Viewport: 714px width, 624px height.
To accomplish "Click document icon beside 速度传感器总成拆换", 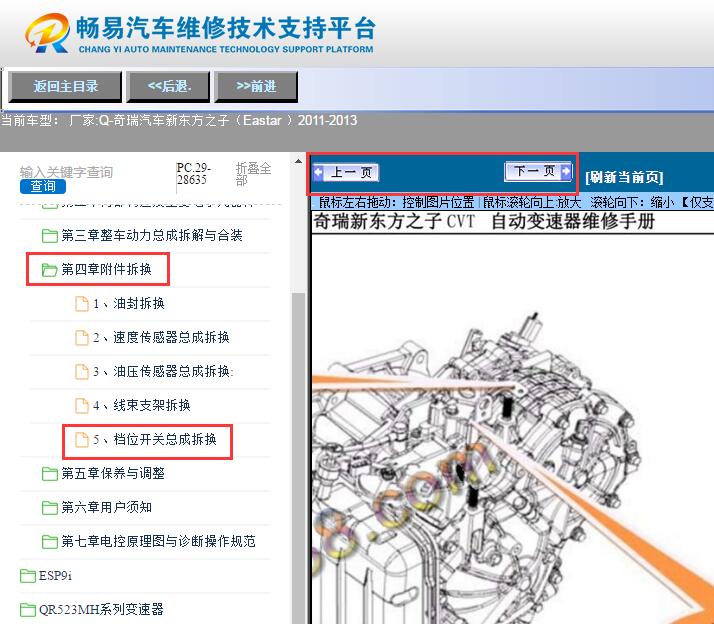I will tap(82, 338).
